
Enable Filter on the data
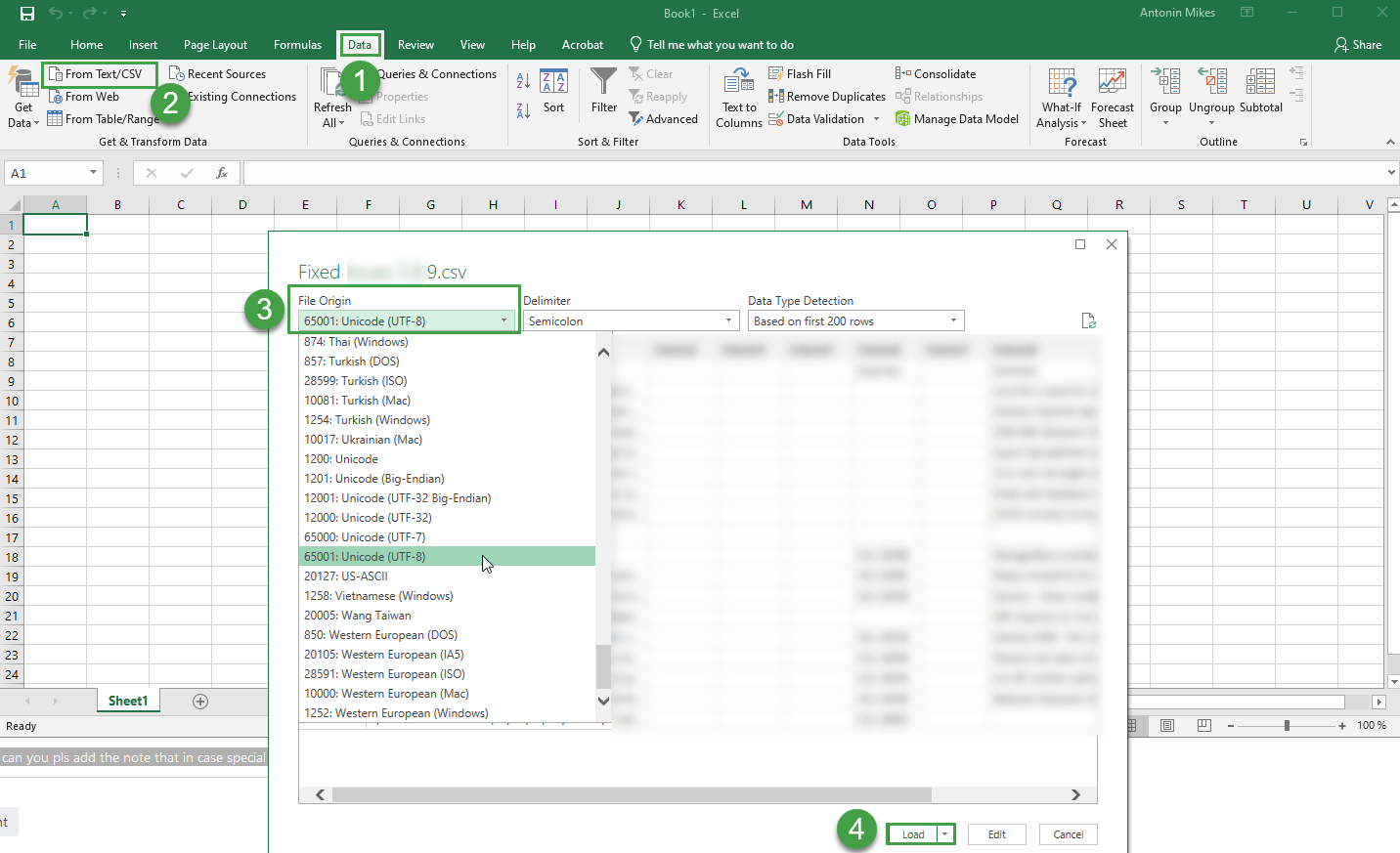[603, 95]
